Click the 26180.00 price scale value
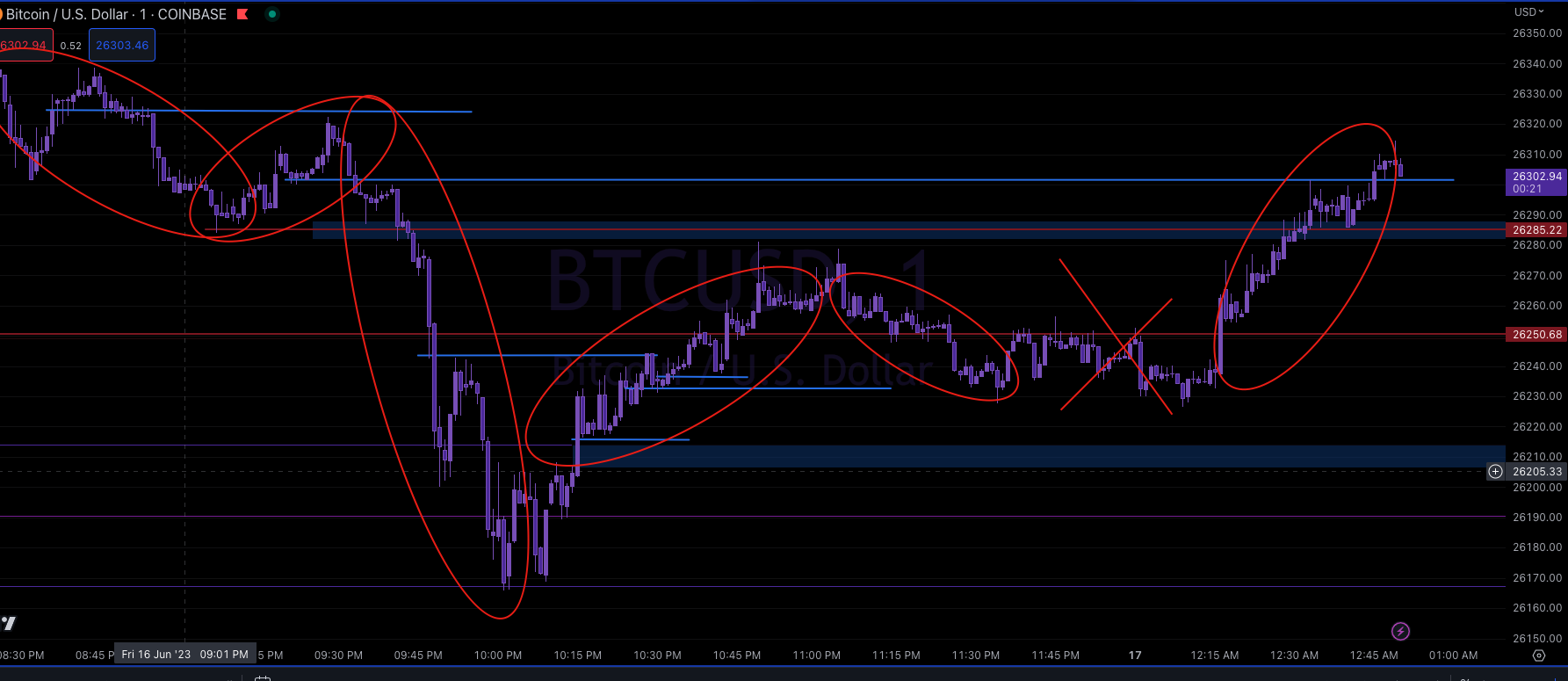The image size is (1568, 681). point(1537,547)
